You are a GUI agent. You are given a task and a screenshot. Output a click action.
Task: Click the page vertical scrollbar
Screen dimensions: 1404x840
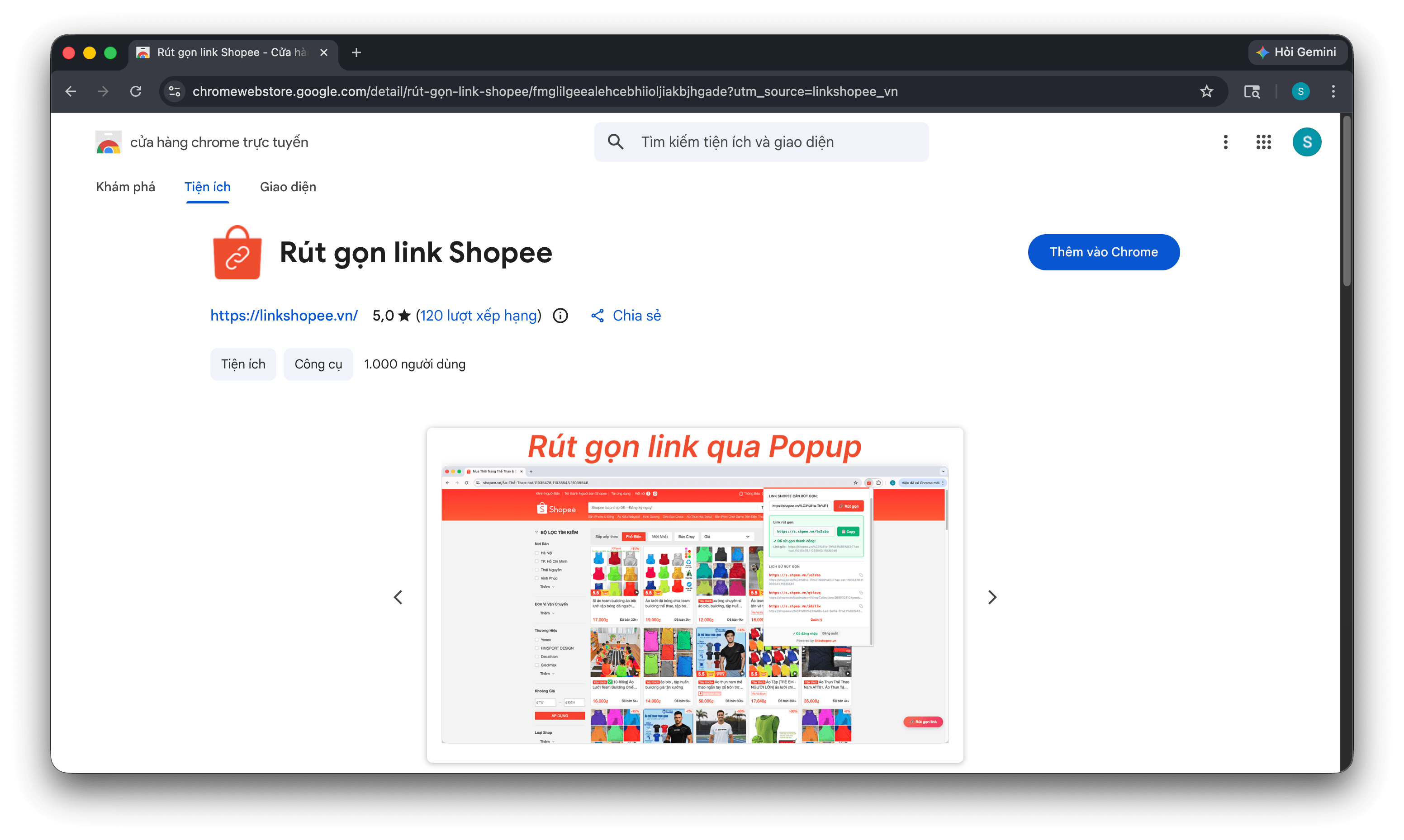click(x=1346, y=201)
